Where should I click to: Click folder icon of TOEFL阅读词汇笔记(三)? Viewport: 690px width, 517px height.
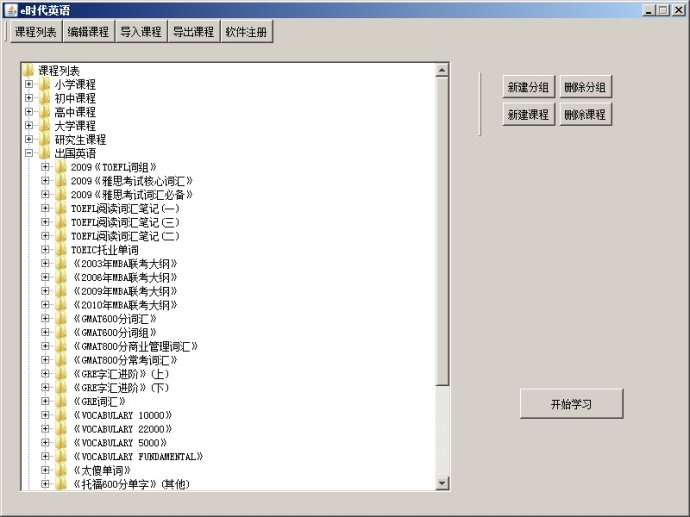pos(61,222)
